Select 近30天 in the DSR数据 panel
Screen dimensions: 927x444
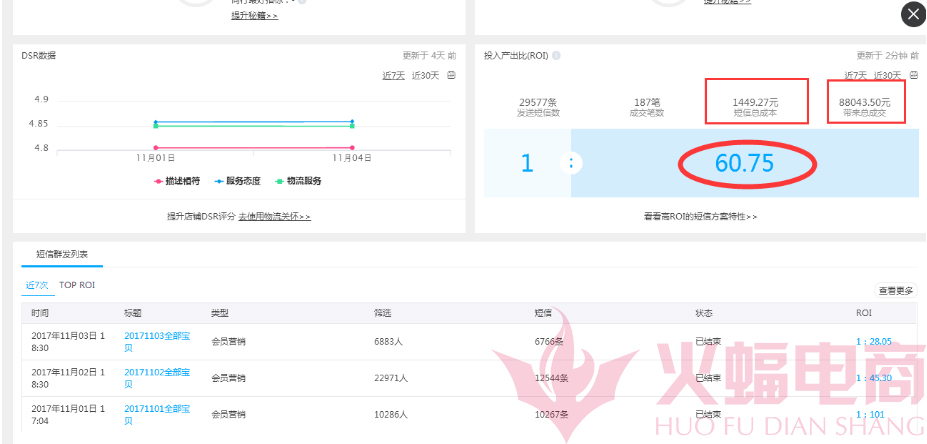426,76
